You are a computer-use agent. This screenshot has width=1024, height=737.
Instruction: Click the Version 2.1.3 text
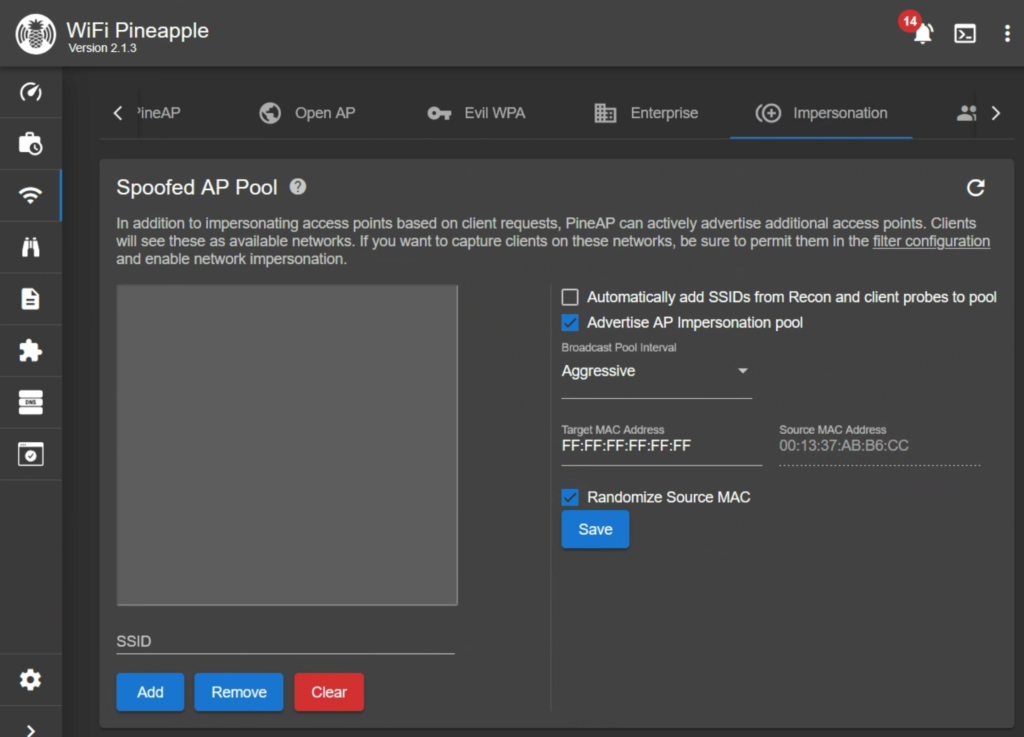(103, 48)
